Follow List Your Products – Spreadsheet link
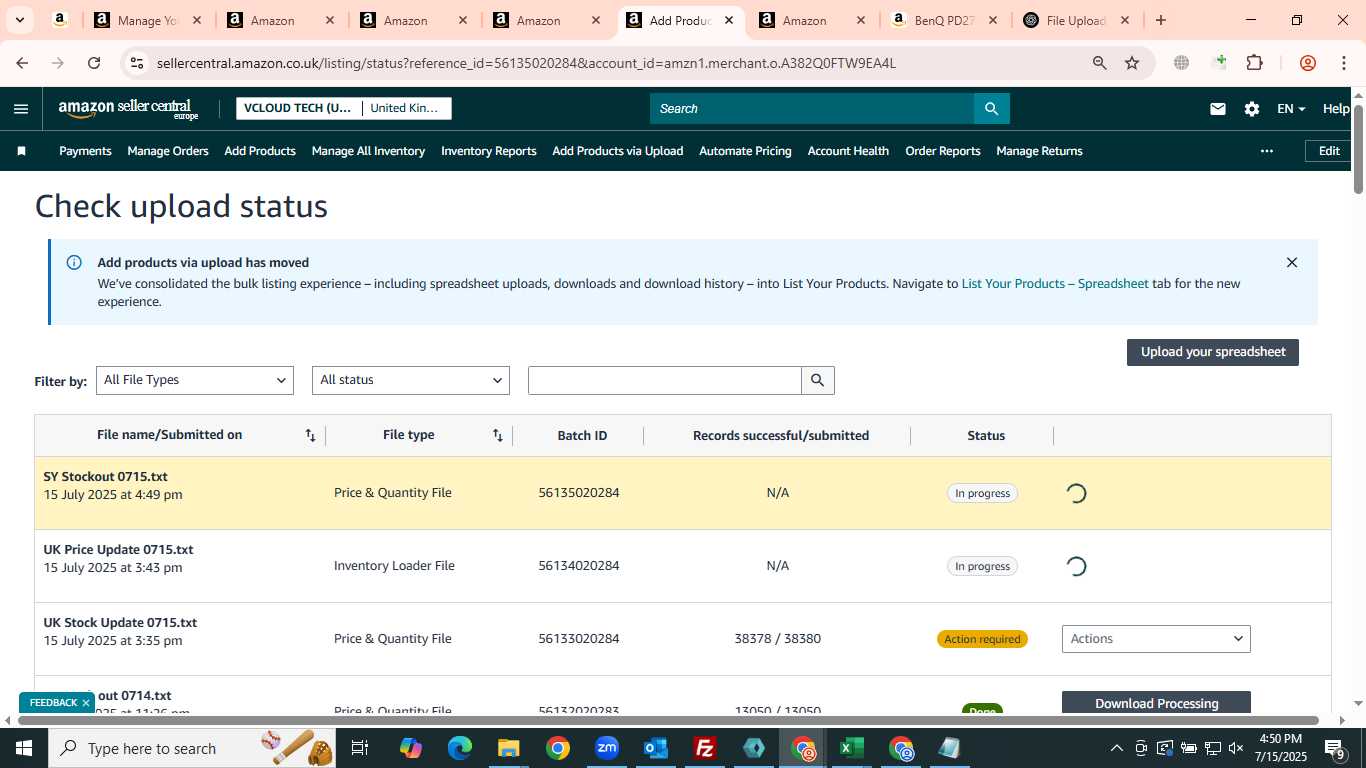The height and width of the screenshot is (768, 1366). point(1055,284)
